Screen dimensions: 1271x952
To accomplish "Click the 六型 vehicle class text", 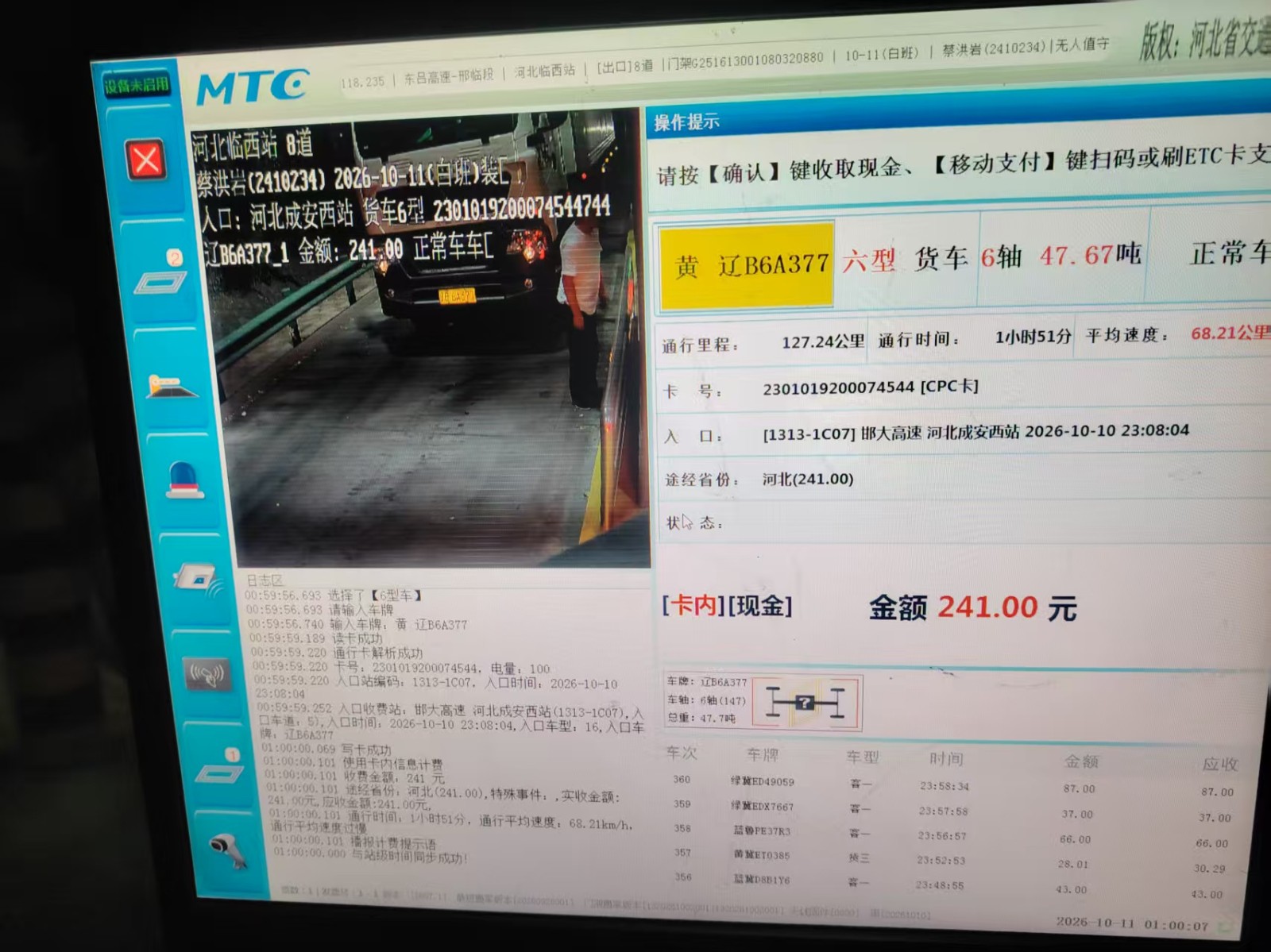I will point(869,260).
